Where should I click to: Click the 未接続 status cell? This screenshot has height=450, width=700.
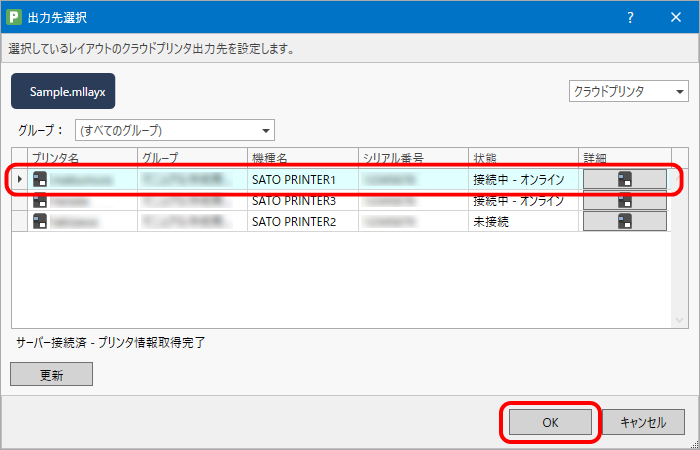[523, 221]
